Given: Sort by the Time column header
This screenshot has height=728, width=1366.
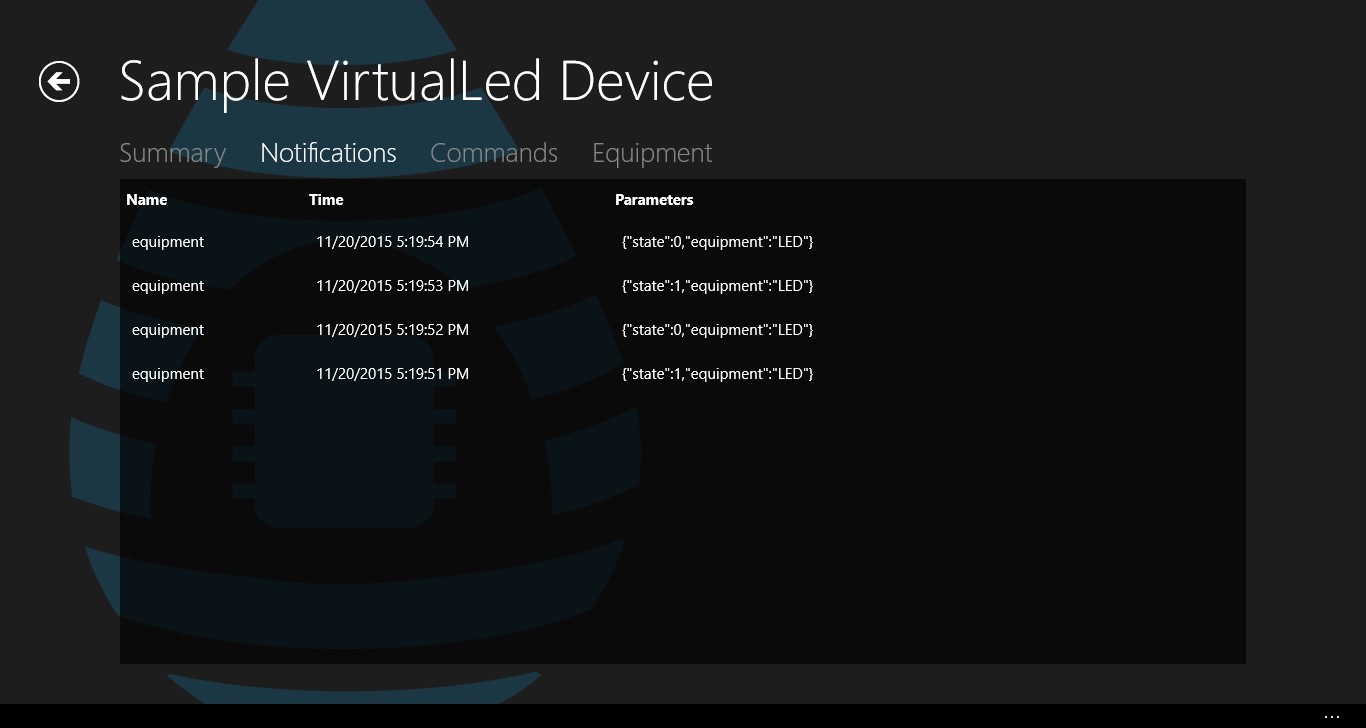Looking at the screenshot, I should [326, 200].
